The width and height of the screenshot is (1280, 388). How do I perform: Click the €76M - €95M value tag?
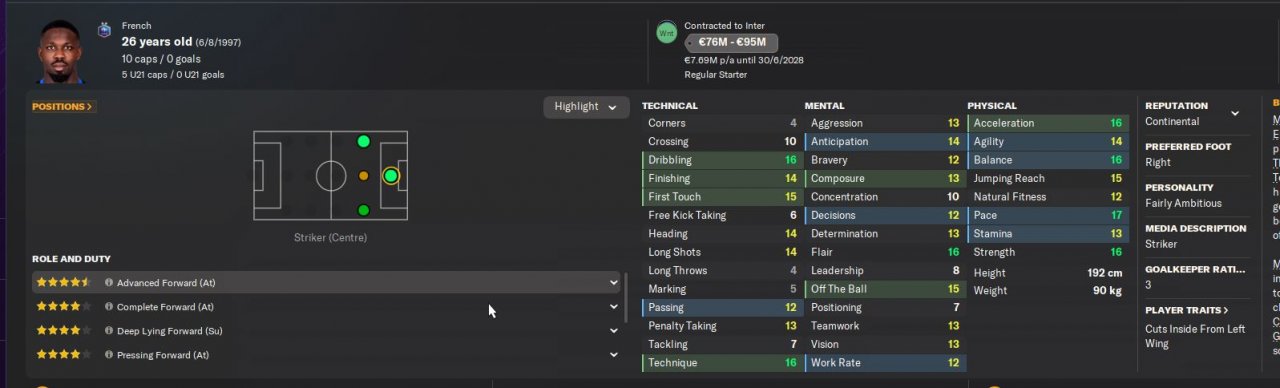point(731,42)
